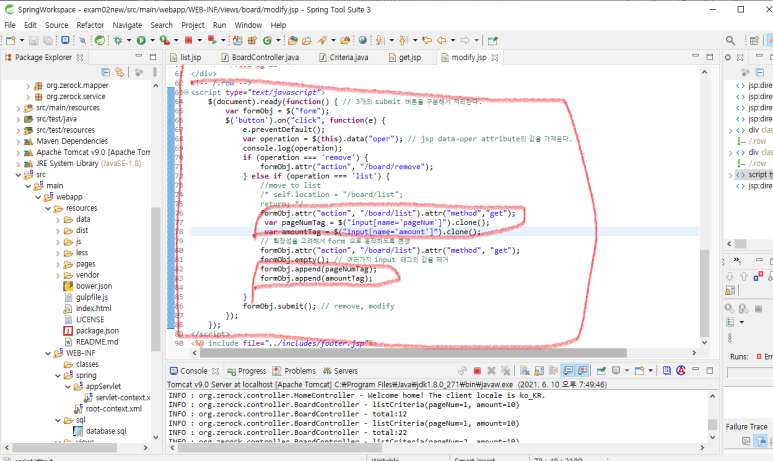Toggle Show Console When Standard Error Changes
Screen dimensions: 773x461
[x=582, y=371]
